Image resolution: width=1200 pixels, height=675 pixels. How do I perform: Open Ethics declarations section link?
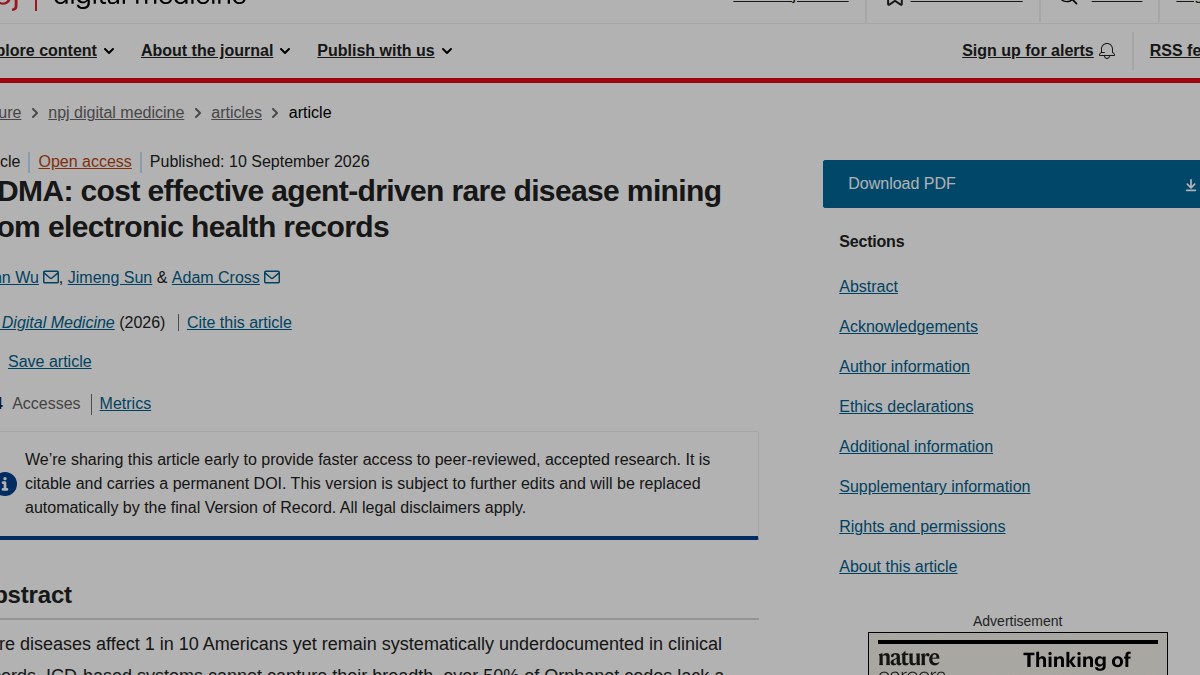pyautogui.click(x=906, y=407)
